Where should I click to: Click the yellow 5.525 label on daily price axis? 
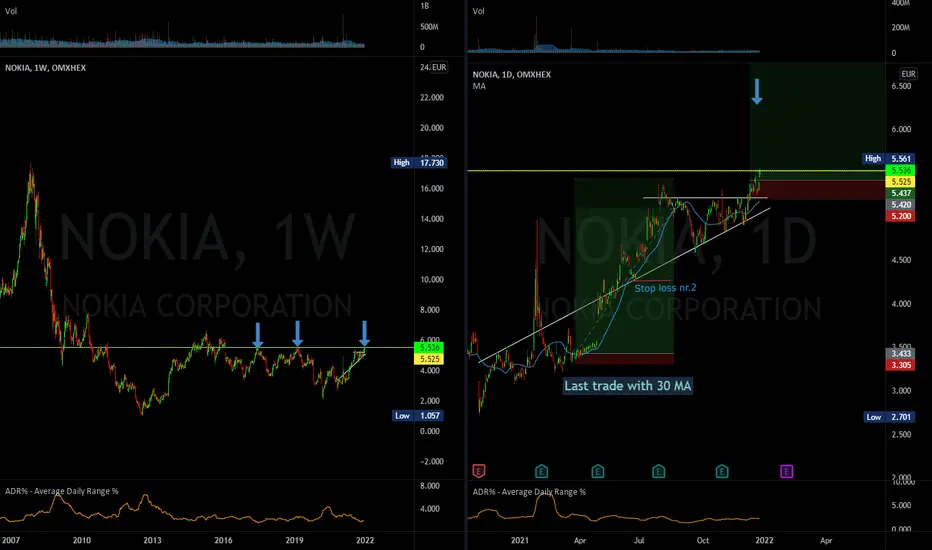tap(900, 181)
